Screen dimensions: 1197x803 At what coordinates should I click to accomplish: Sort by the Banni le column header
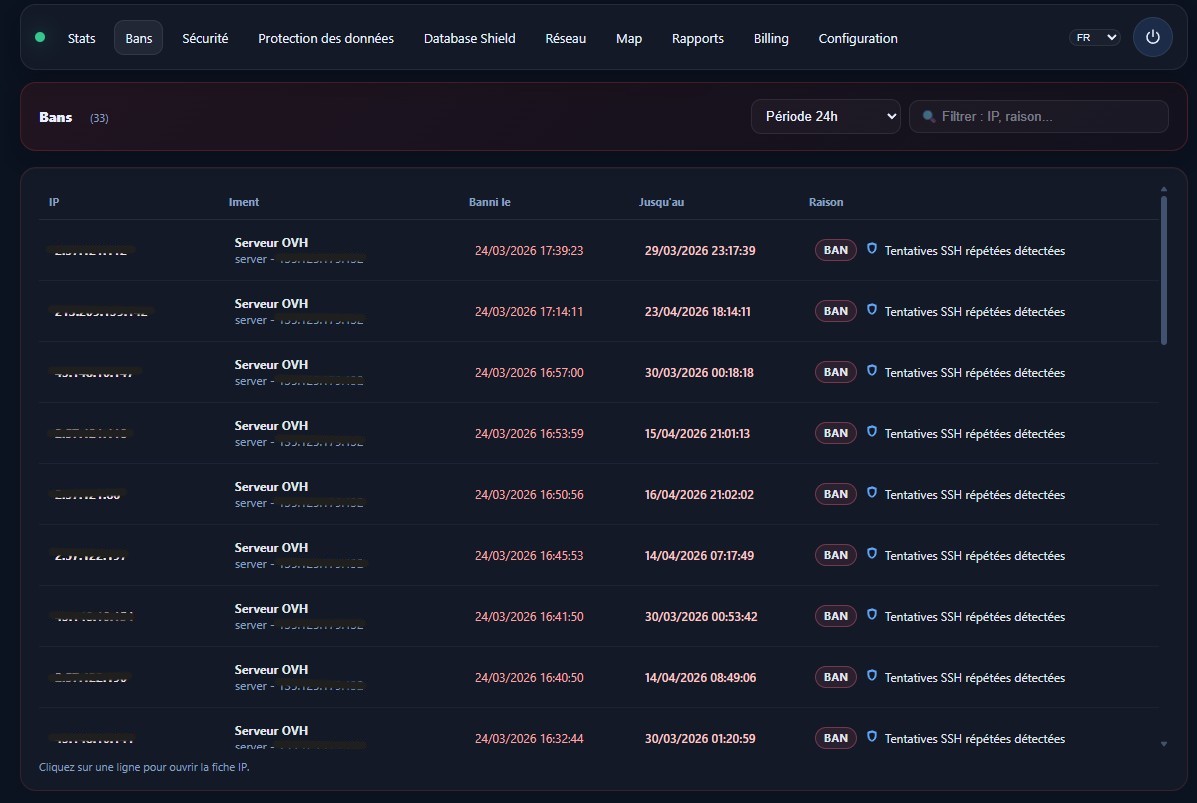coord(490,202)
